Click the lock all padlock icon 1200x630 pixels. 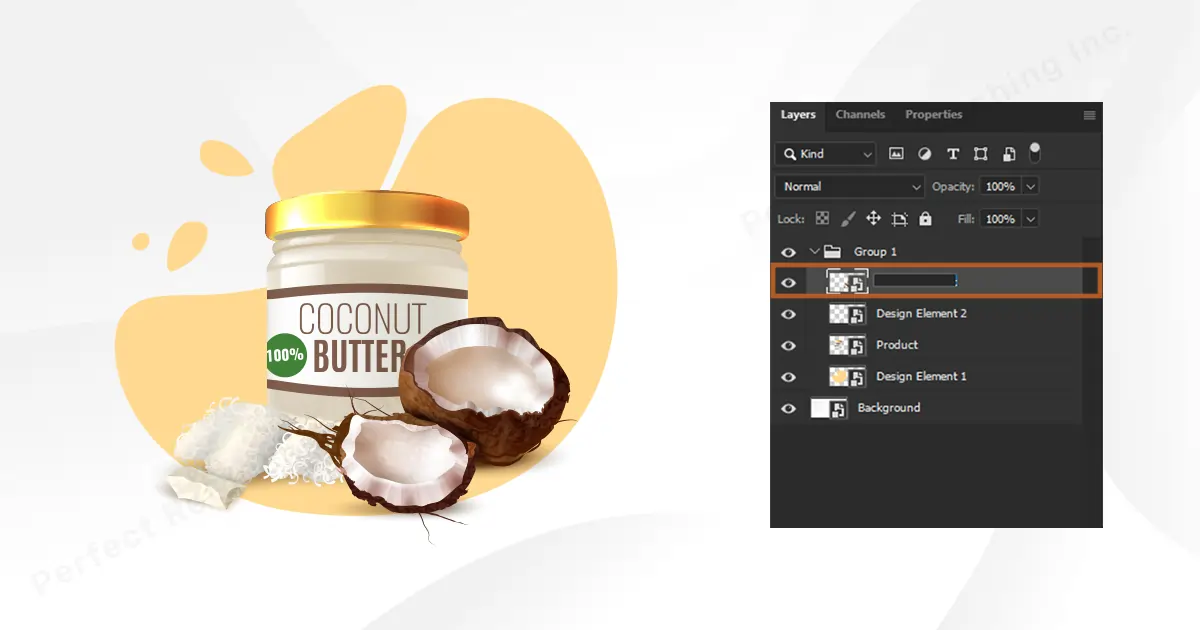click(925, 219)
